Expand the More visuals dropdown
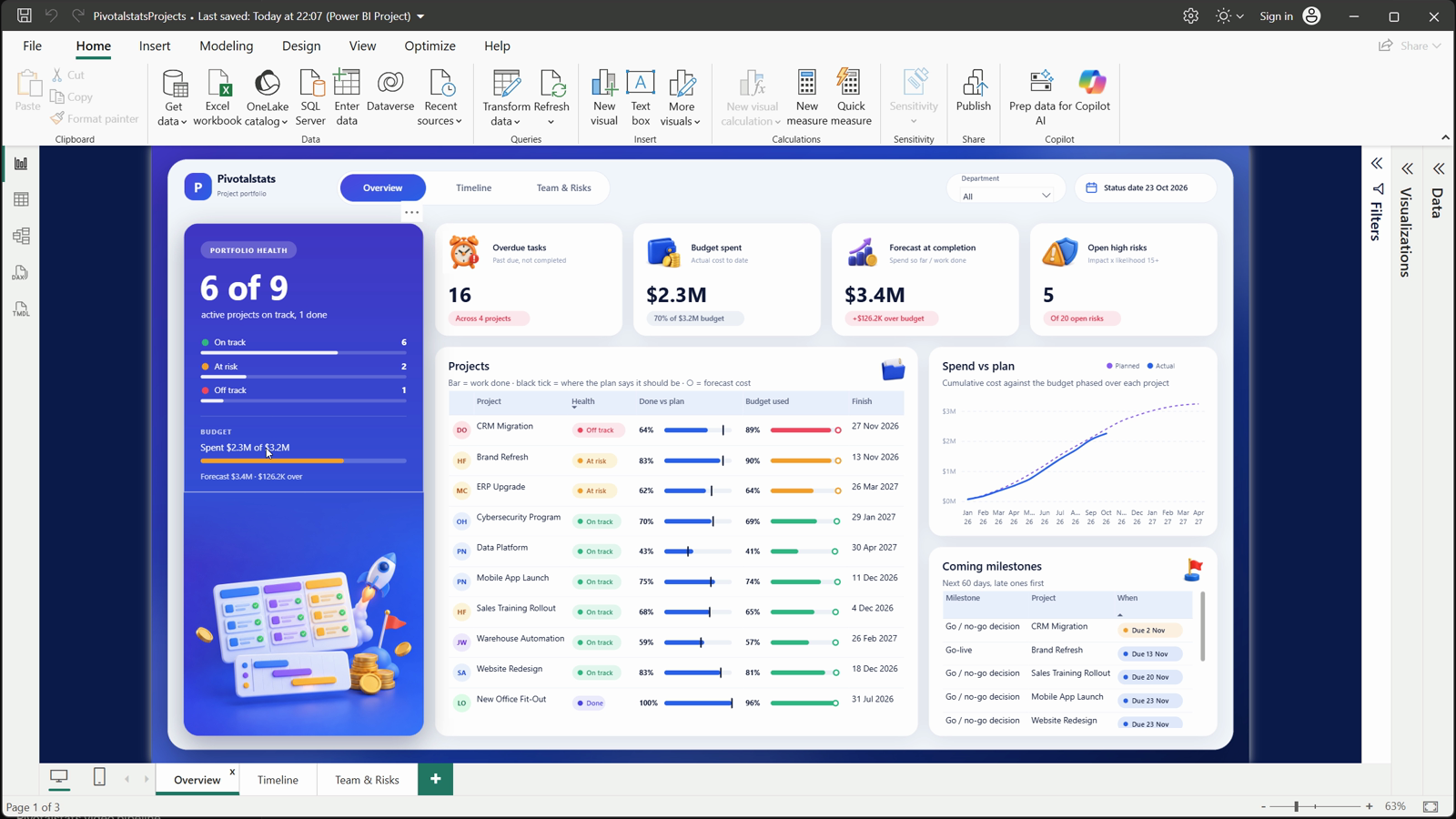Screen dimensions: 1456x819 tap(681, 97)
